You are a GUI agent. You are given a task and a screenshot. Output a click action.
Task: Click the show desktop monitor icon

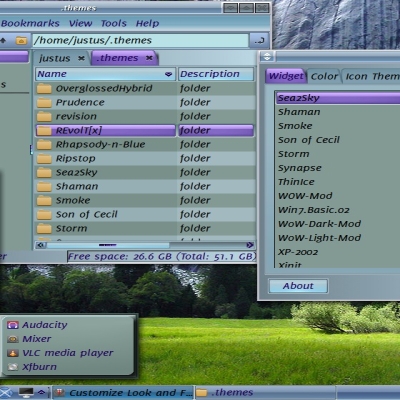pos(26,393)
